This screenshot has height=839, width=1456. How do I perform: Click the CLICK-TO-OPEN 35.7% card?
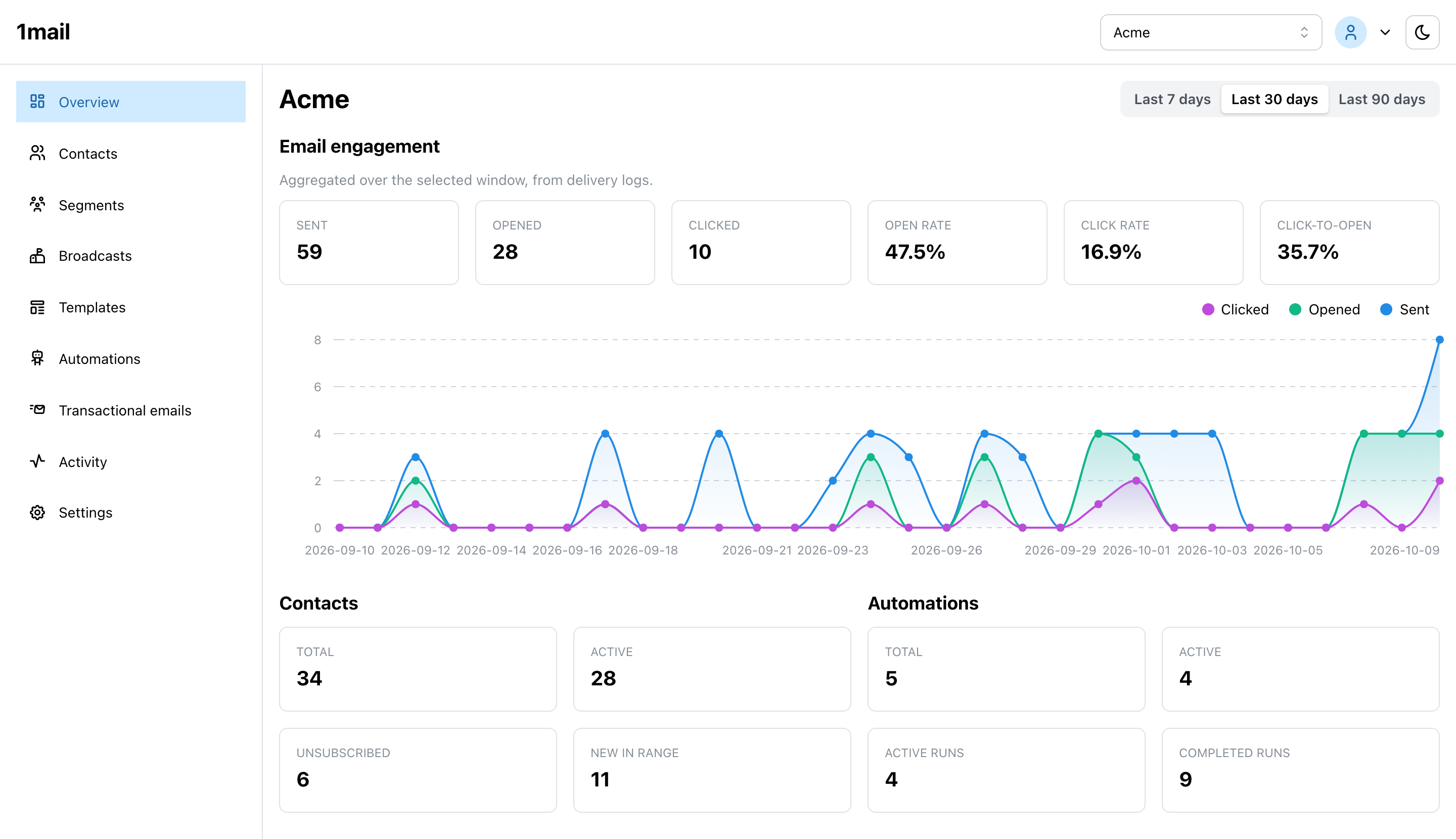tap(1349, 243)
